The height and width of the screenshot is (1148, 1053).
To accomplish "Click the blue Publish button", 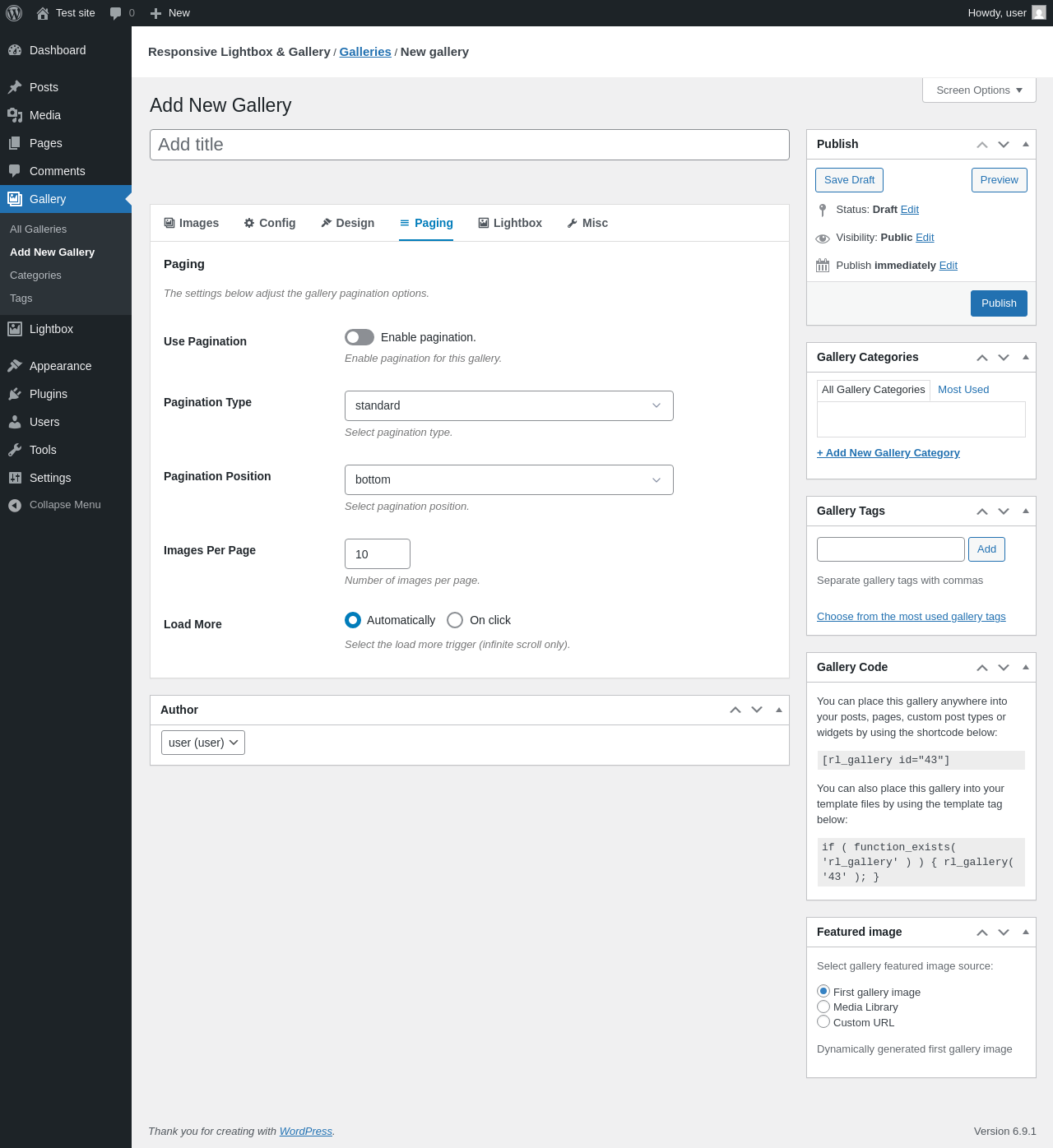I will point(999,303).
